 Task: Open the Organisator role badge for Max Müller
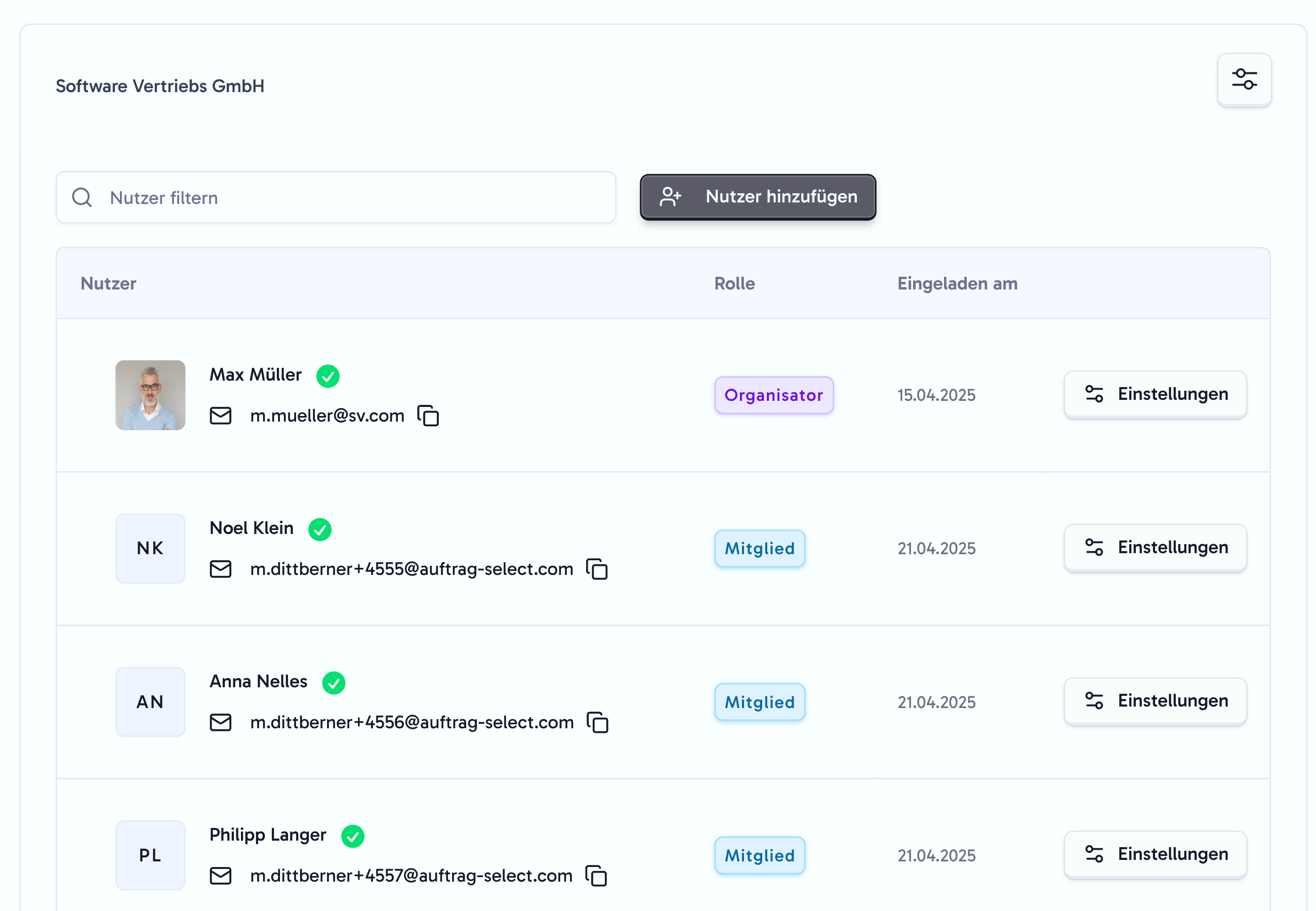coord(774,395)
